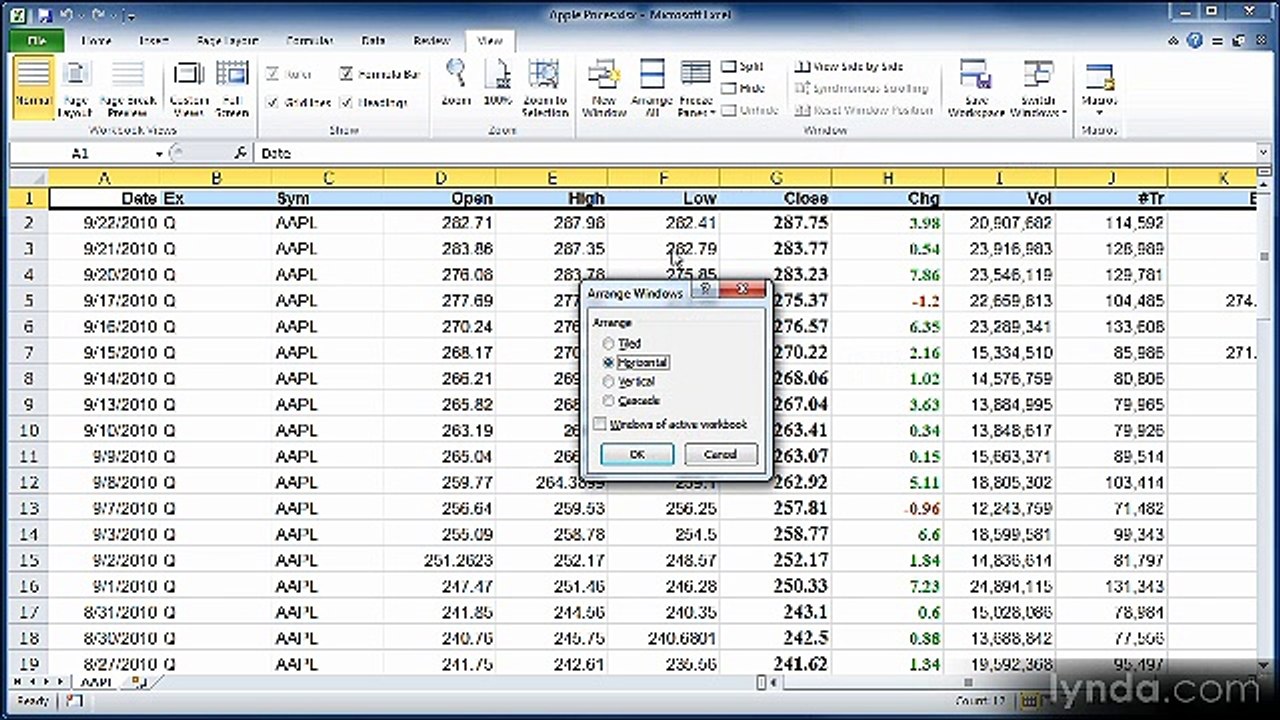The height and width of the screenshot is (720, 1280).
Task: Switch to the Review ribbon tab
Action: [x=431, y=41]
